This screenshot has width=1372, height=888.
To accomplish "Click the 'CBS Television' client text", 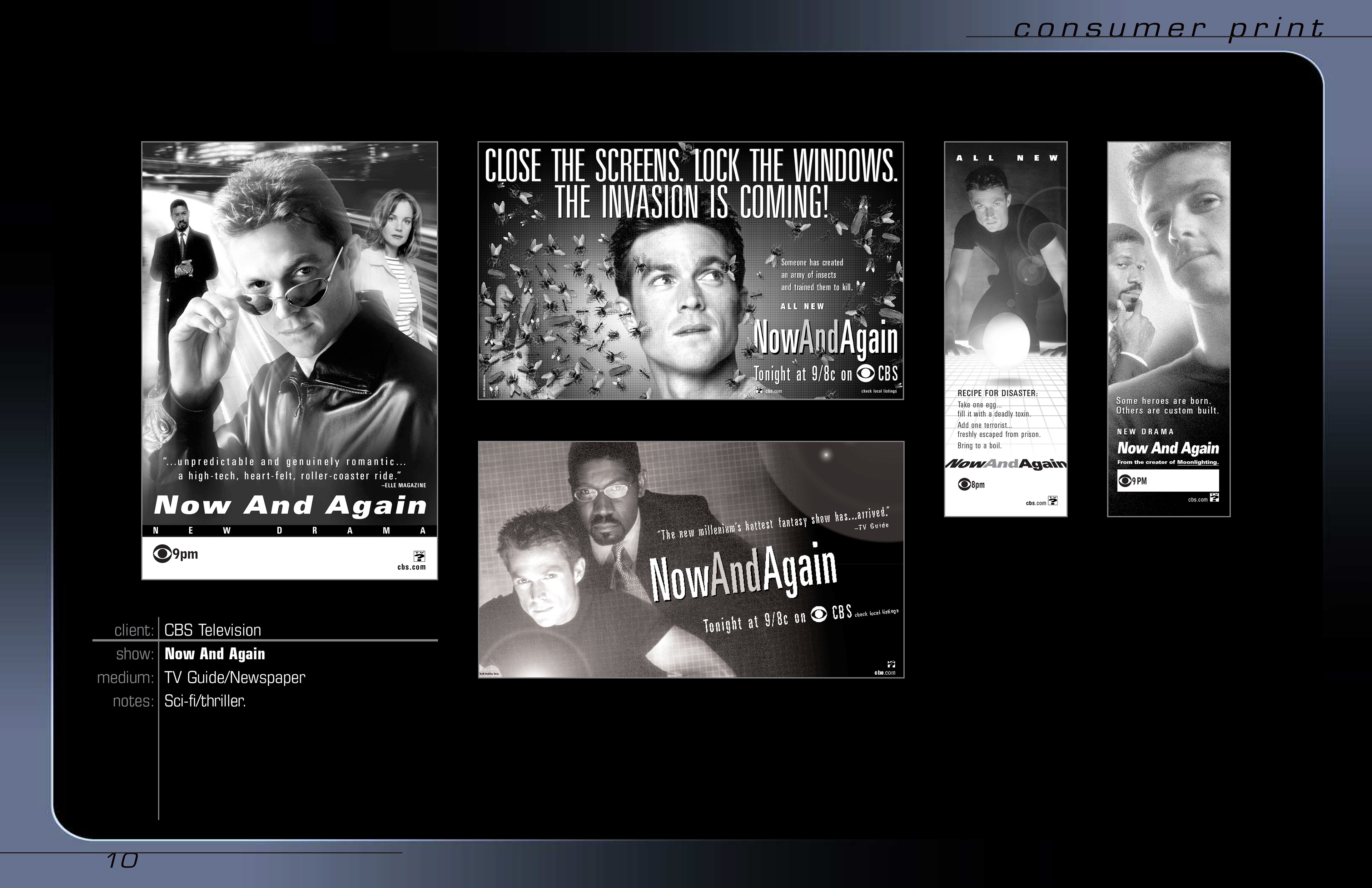I will click(x=213, y=630).
